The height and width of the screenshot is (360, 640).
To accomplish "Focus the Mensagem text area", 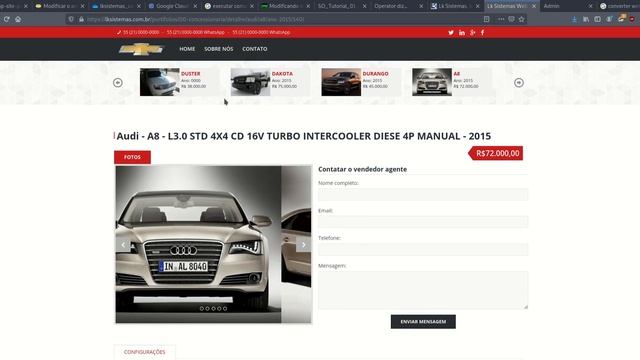I will click(423, 290).
